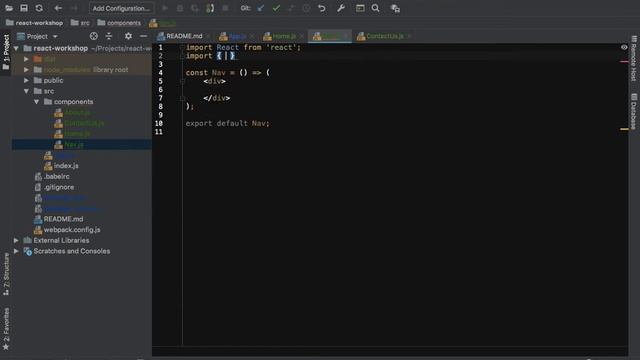
Task: Click the Open folder toolbar icon
Action: coord(9,8)
